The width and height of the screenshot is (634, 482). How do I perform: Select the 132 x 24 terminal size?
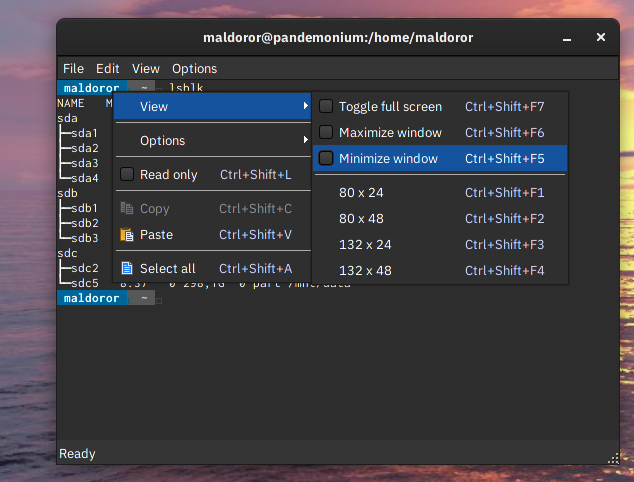(x=365, y=245)
